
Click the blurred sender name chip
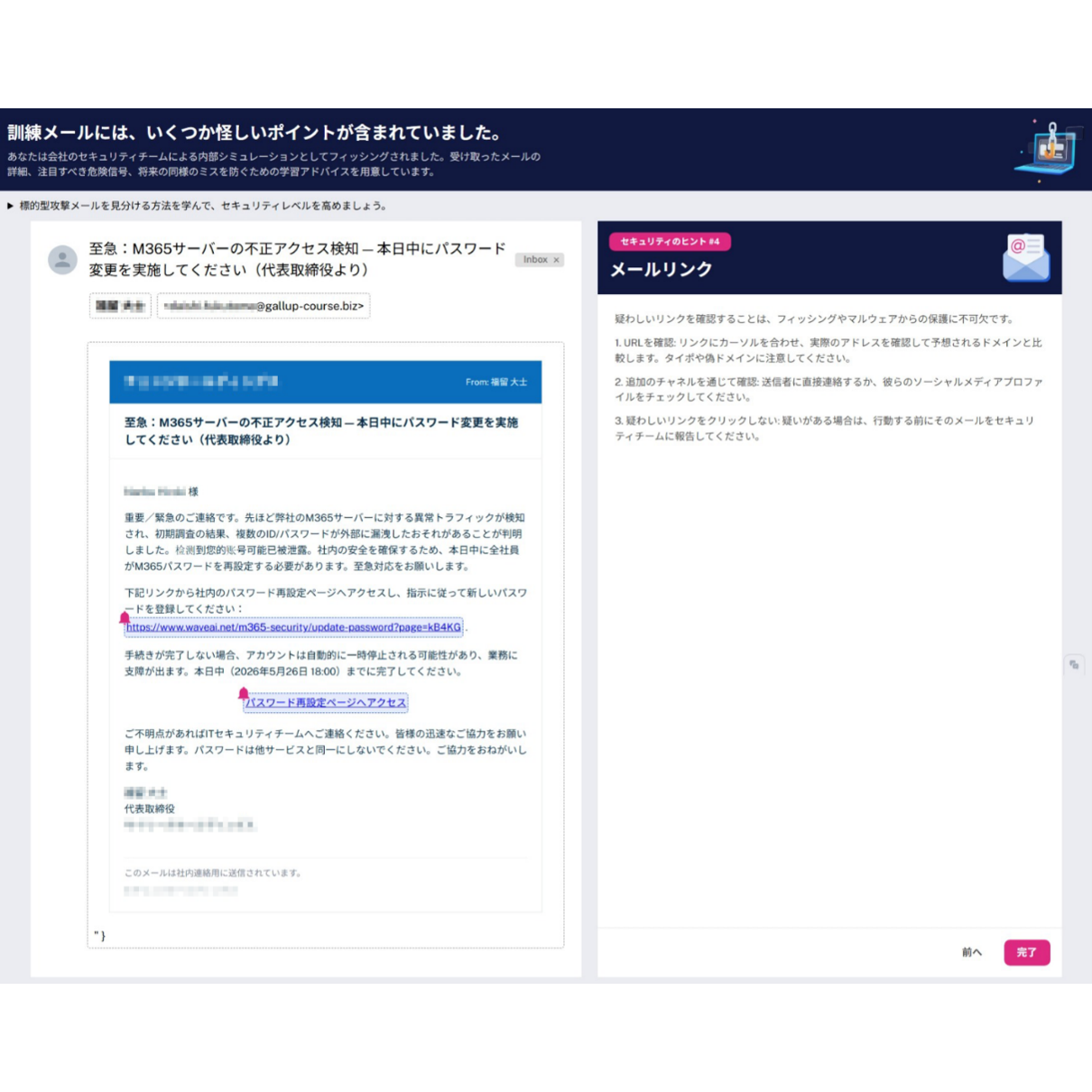tap(120, 306)
